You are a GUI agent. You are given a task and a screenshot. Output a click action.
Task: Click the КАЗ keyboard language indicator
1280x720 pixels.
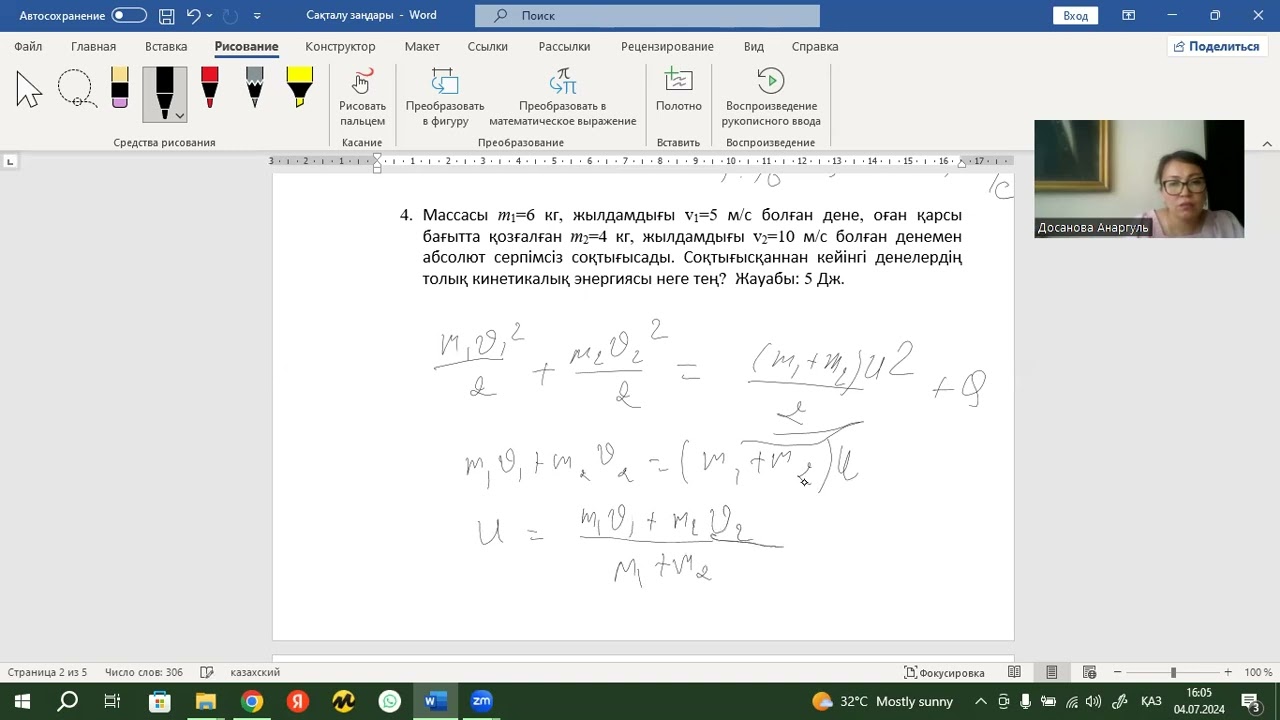[x=1151, y=701]
